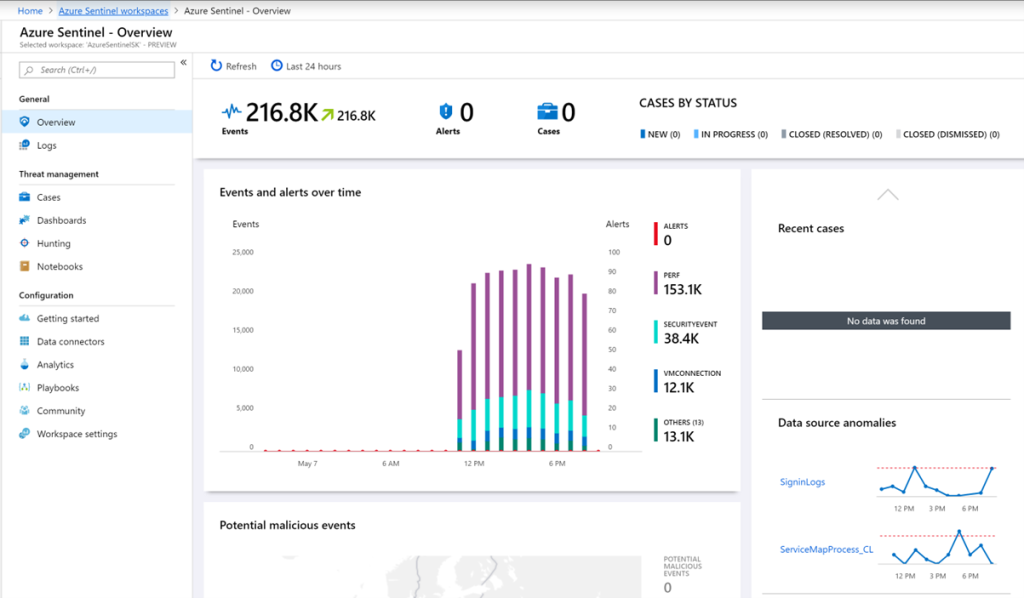
Task: Follow the Home breadcrumb link
Action: [x=29, y=10]
